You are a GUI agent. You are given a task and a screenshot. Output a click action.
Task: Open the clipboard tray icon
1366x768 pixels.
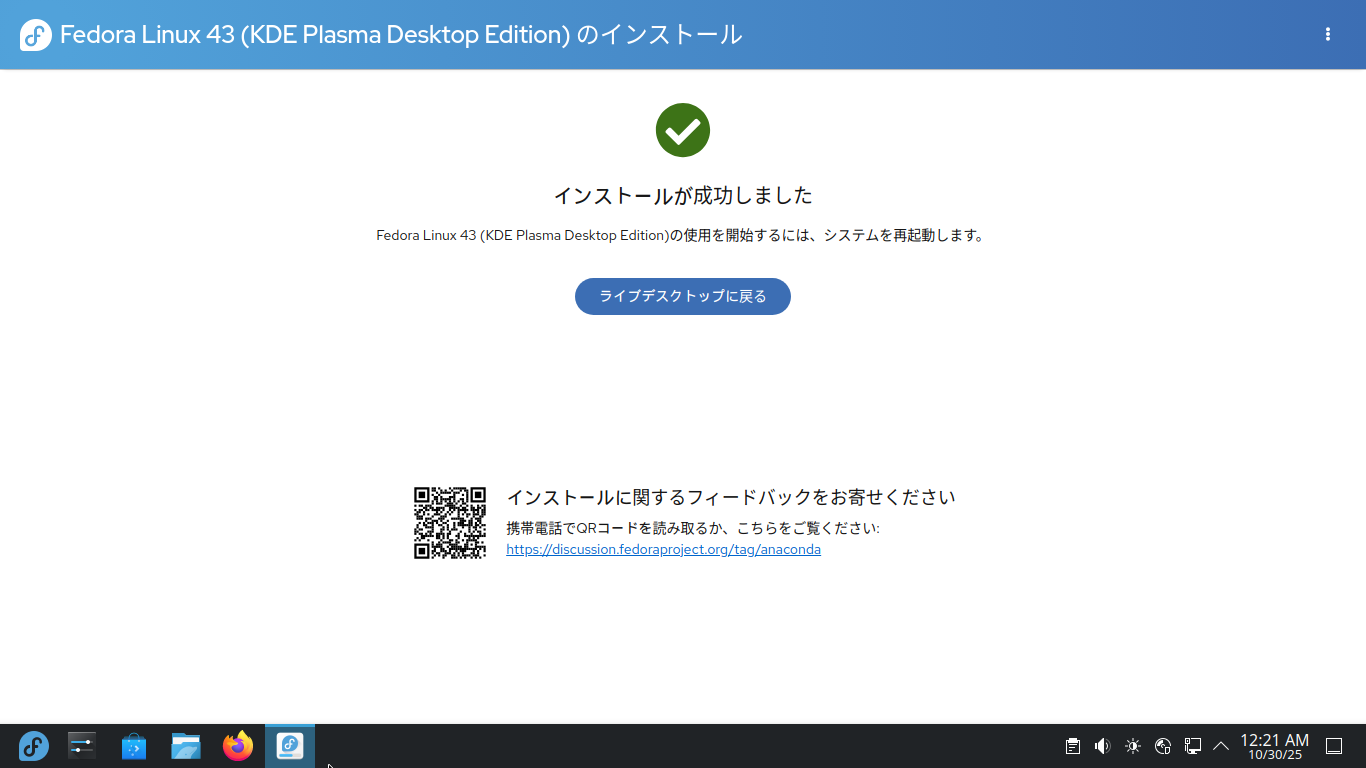(1073, 746)
